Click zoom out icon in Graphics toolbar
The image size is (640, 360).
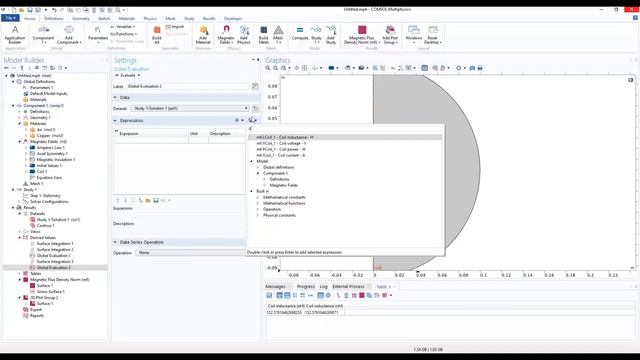tap(276, 68)
